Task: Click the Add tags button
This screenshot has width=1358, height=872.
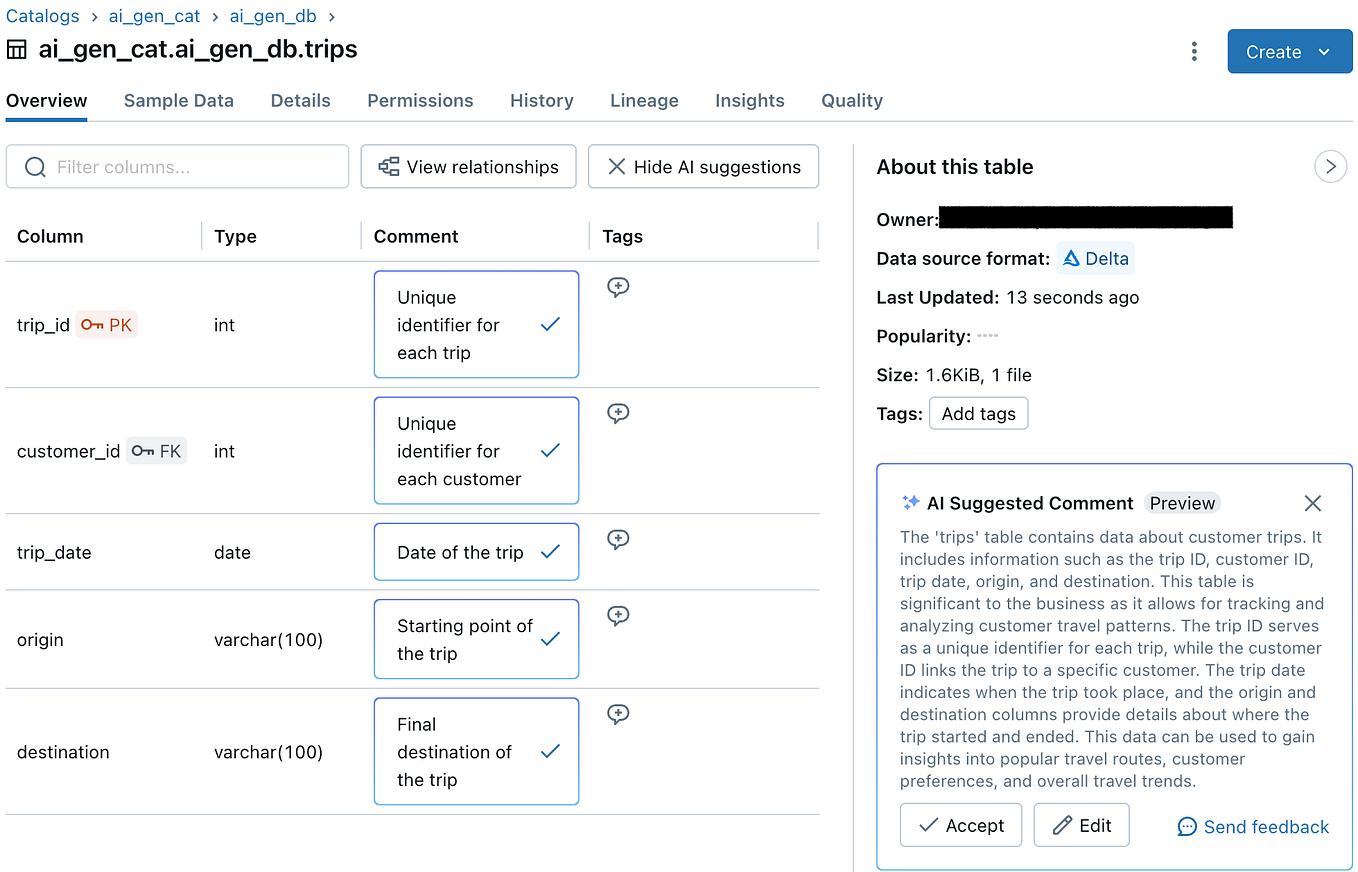Action: [978, 413]
